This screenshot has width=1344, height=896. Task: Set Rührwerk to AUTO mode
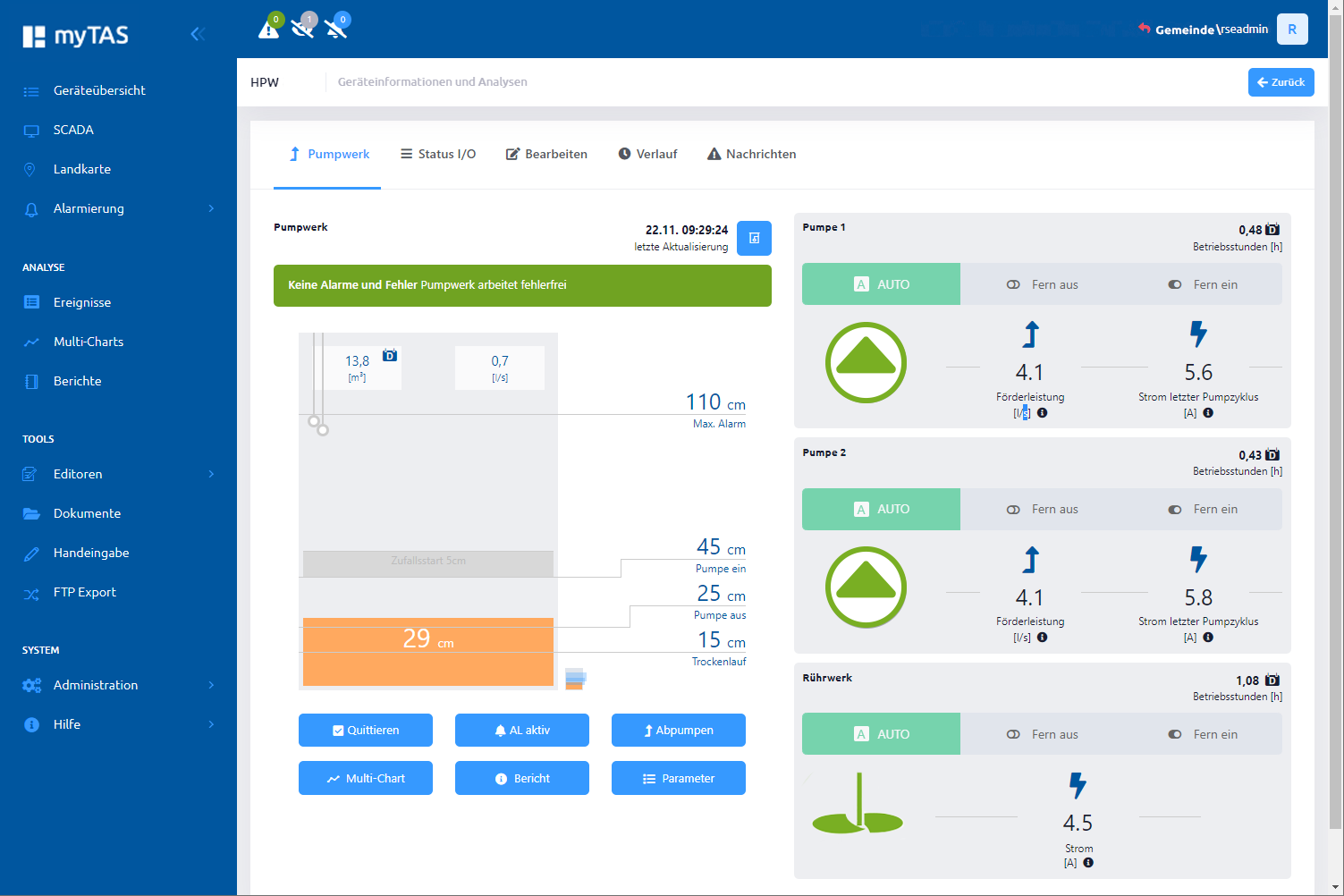[881, 734]
